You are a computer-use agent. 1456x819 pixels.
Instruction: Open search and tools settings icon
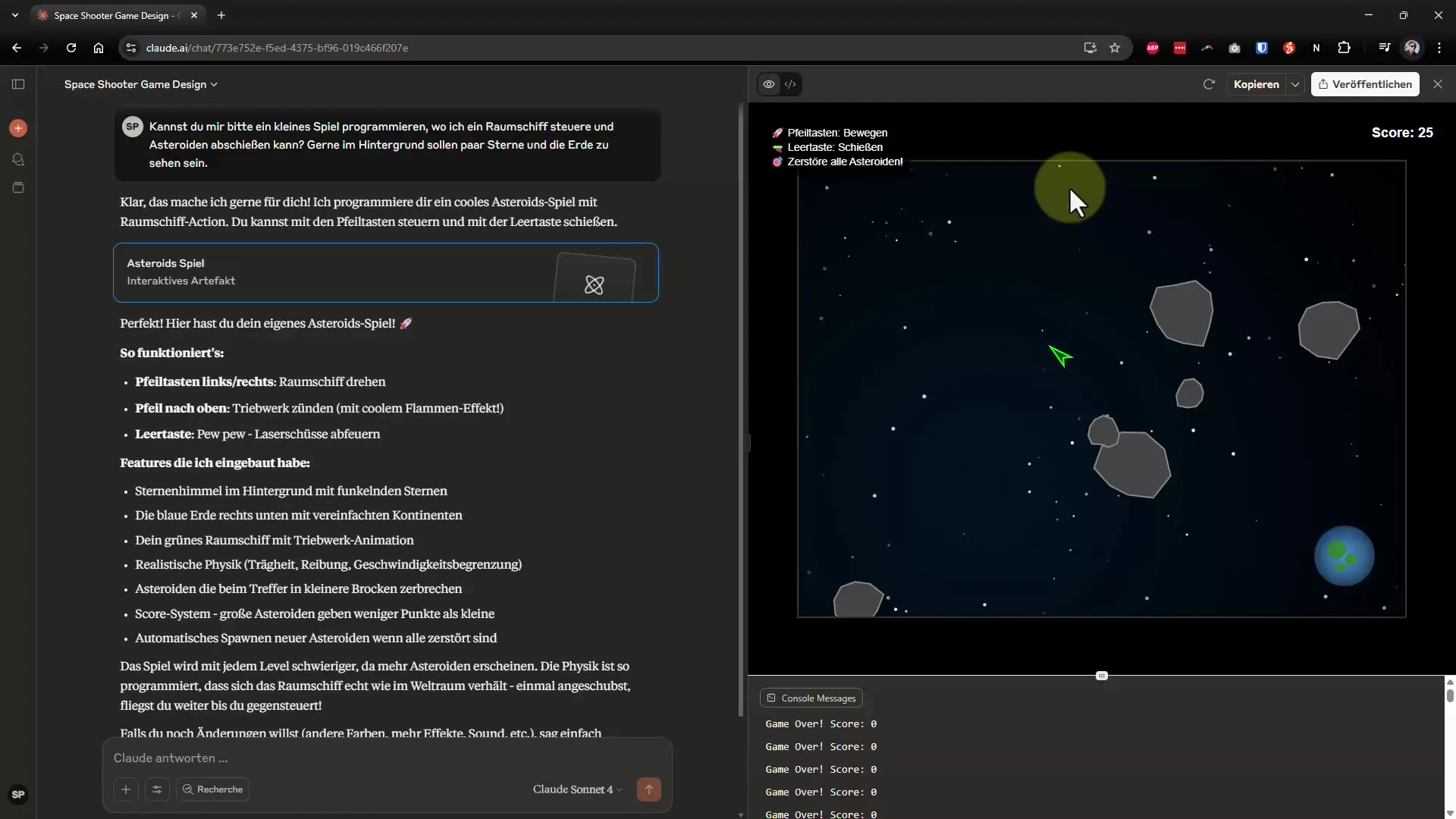click(157, 789)
